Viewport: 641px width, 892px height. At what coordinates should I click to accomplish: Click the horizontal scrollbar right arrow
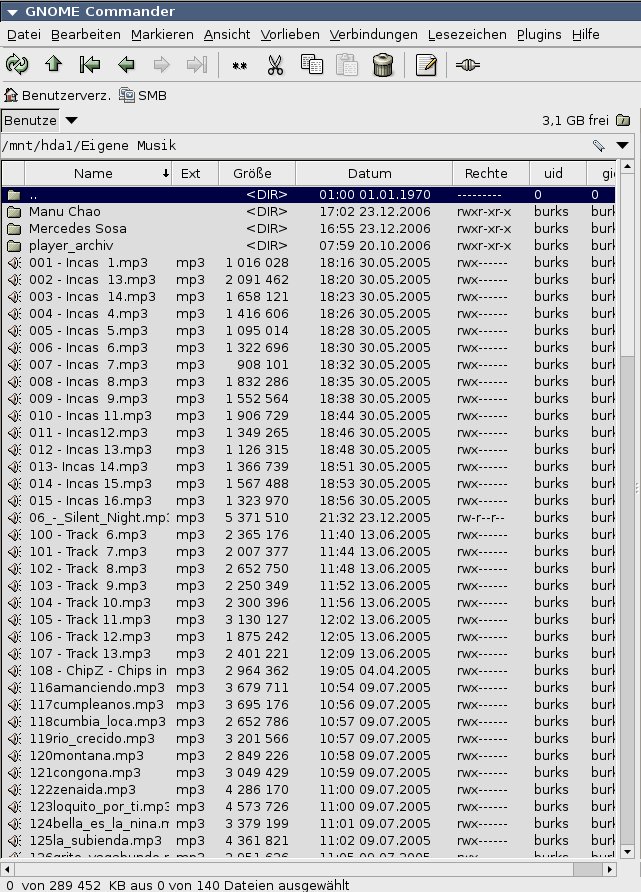point(609,869)
